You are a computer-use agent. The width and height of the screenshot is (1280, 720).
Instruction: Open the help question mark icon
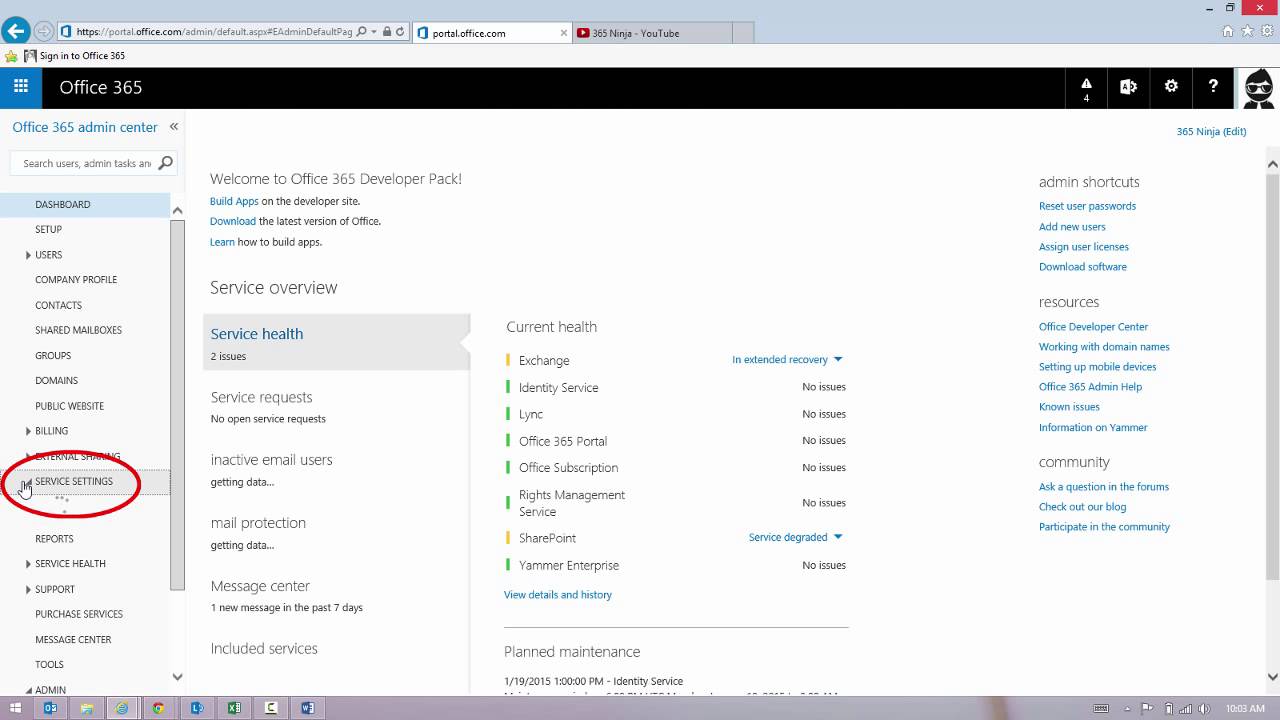coord(1213,87)
